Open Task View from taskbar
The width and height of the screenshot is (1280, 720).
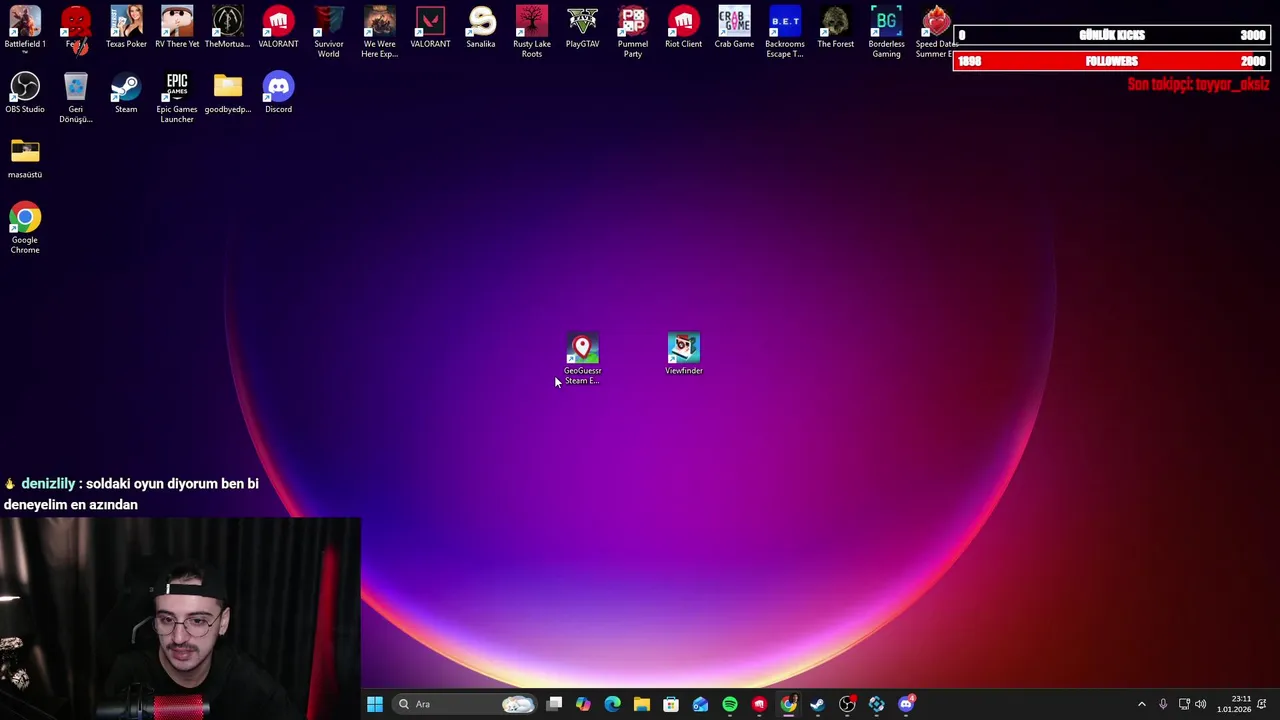tap(554, 704)
